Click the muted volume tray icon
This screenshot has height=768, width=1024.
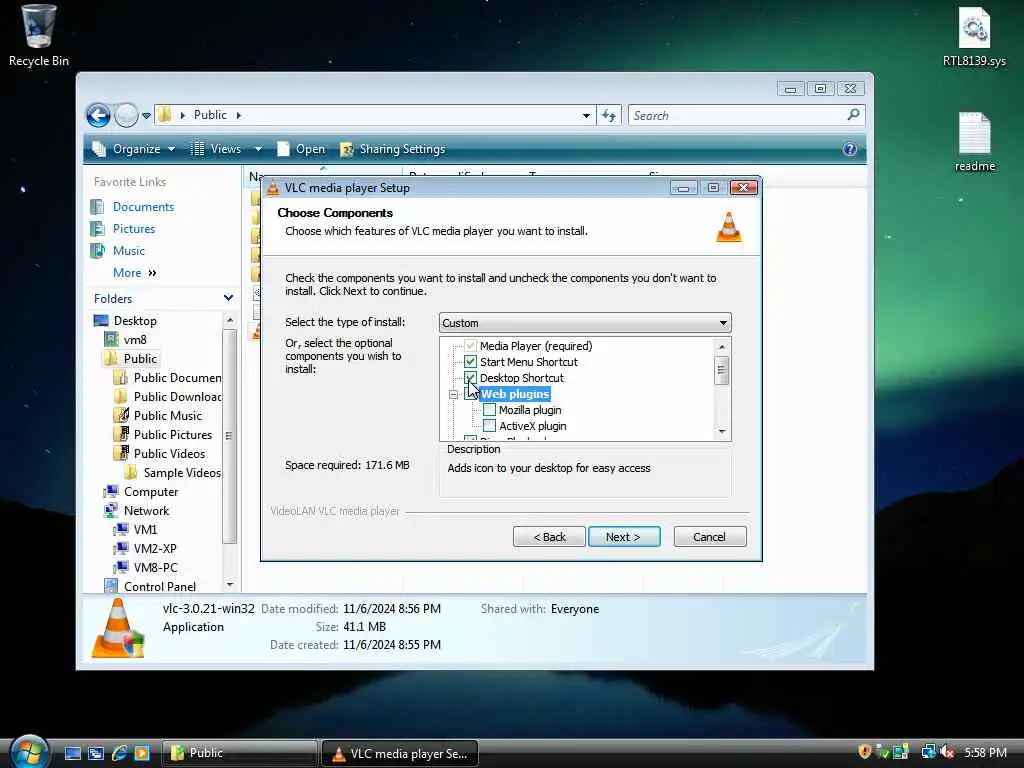947,752
